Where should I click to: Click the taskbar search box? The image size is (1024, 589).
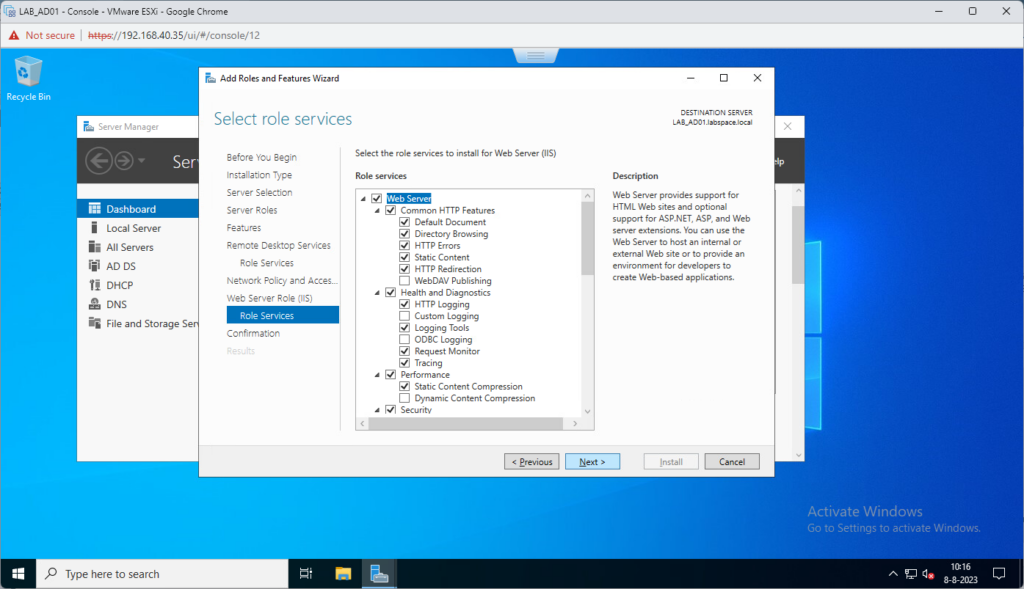162,573
